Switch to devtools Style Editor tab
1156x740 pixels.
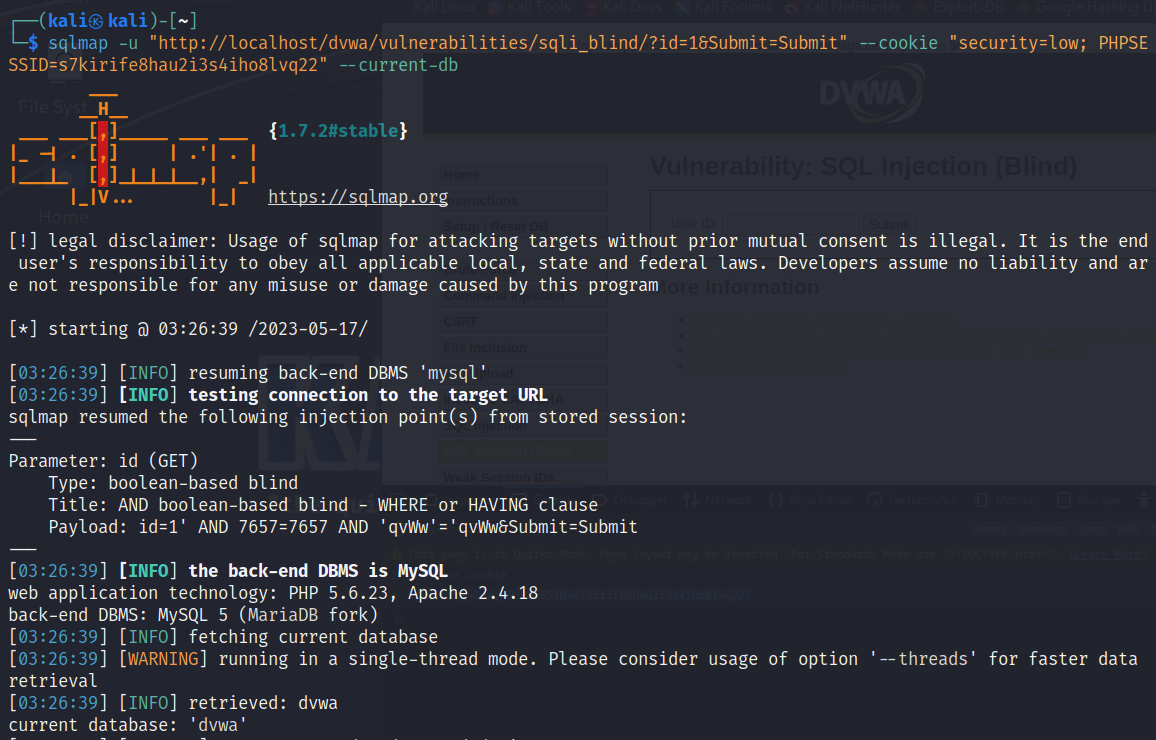pos(809,500)
